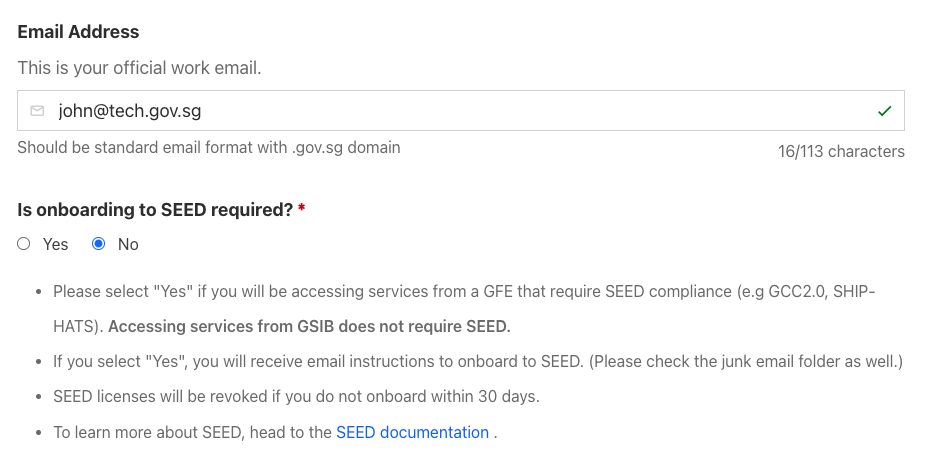925x458 pixels.
Task: Click bold text about GSIB not requiring SEED
Action: (x=310, y=326)
